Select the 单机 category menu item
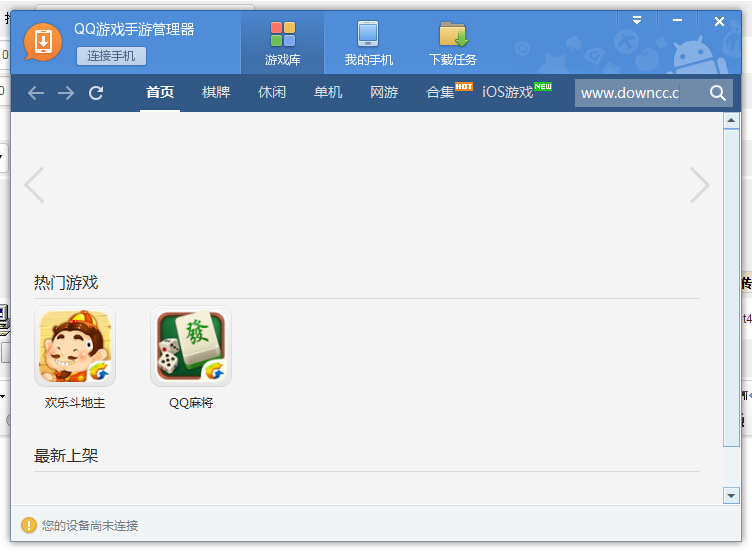 (x=328, y=92)
